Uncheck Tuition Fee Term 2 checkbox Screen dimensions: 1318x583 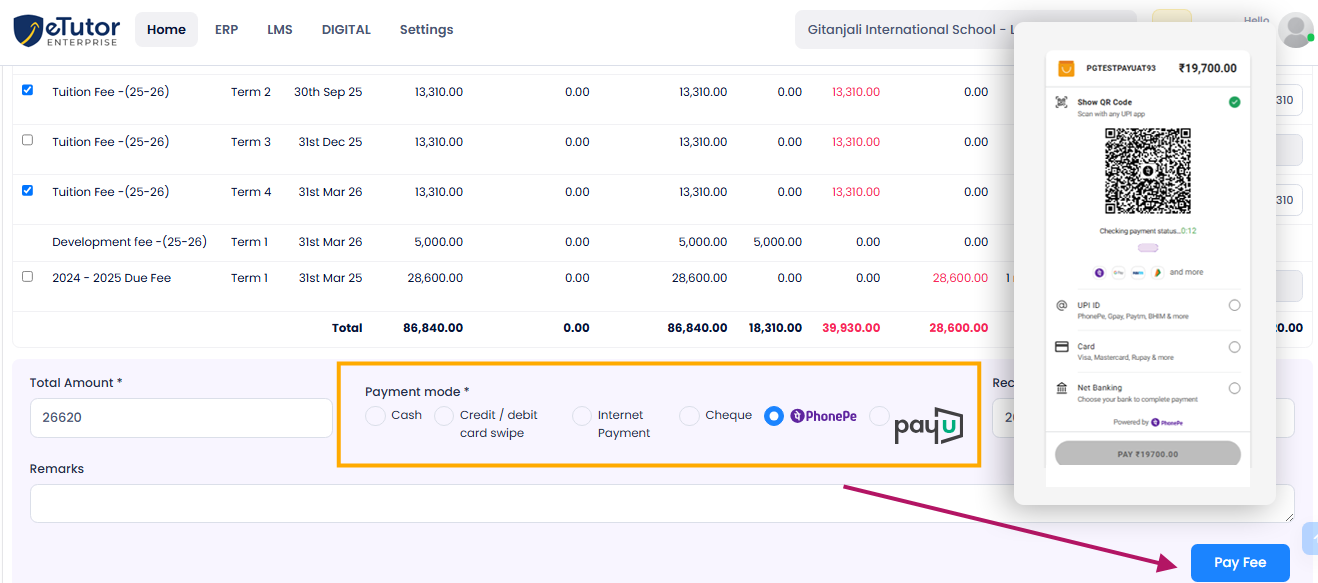point(28,90)
